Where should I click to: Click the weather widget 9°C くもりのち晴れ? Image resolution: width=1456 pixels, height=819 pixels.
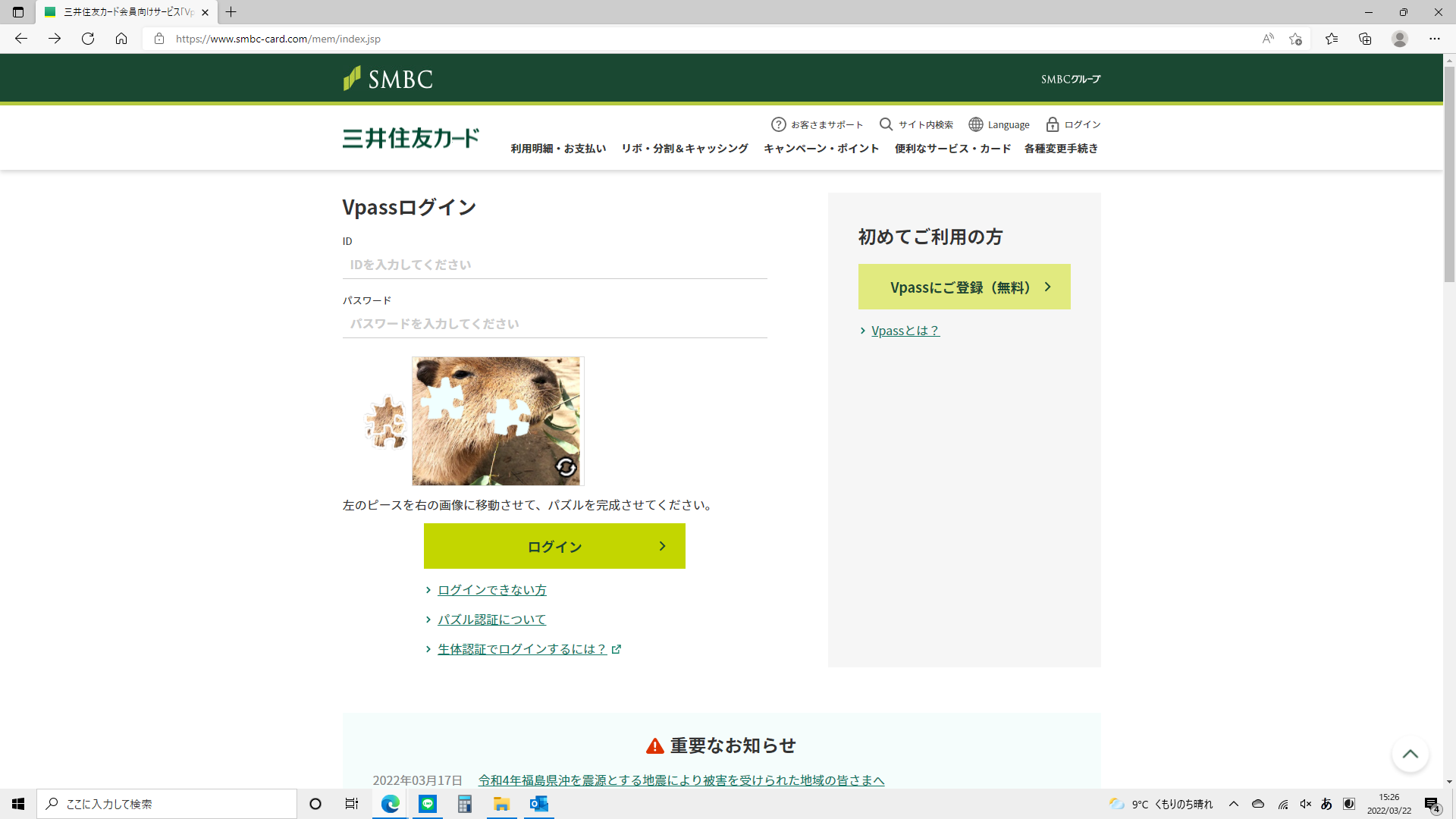point(1161,804)
